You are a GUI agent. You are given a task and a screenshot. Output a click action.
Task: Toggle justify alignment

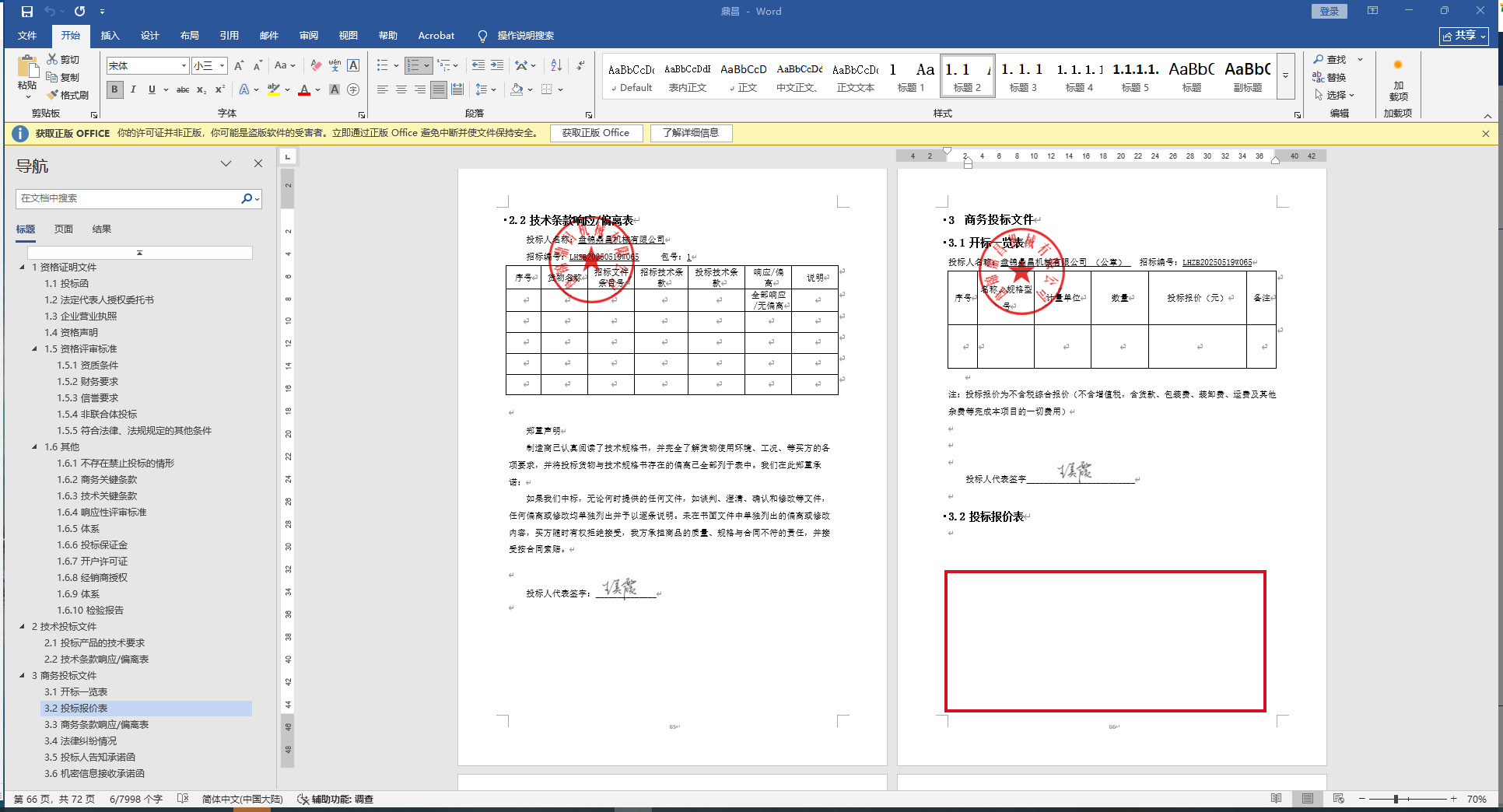439,89
